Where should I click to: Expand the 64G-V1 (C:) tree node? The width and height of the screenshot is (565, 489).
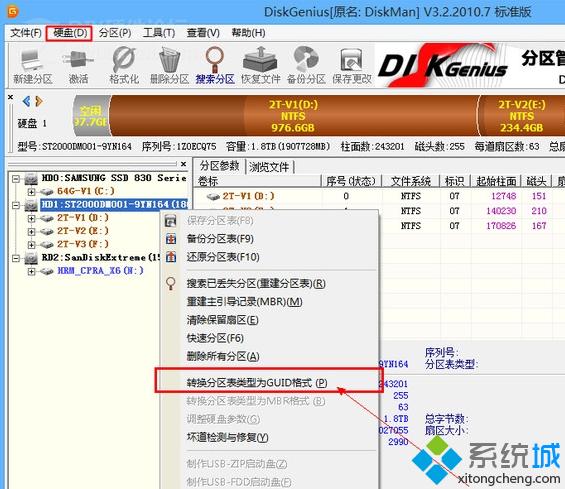pyautogui.click(x=31, y=192)
